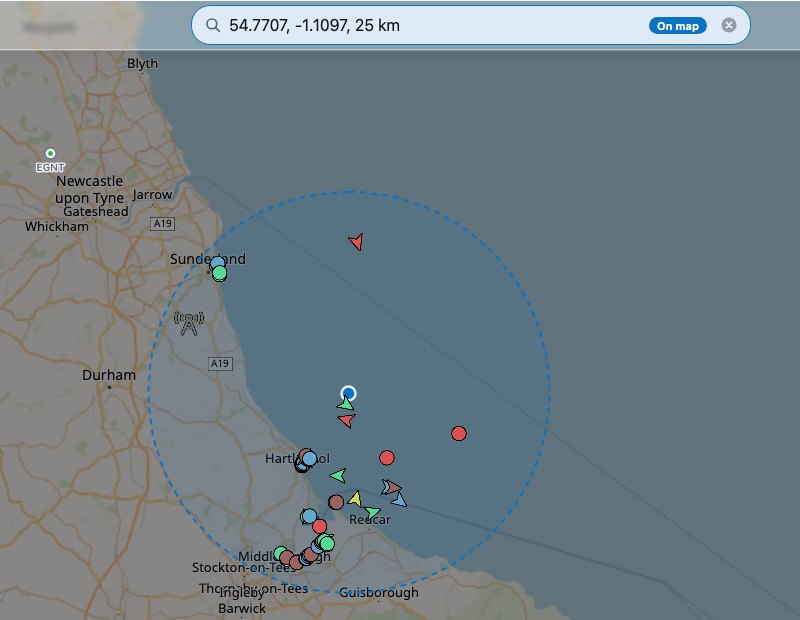Click the Gateshead town label

(95, 211)
